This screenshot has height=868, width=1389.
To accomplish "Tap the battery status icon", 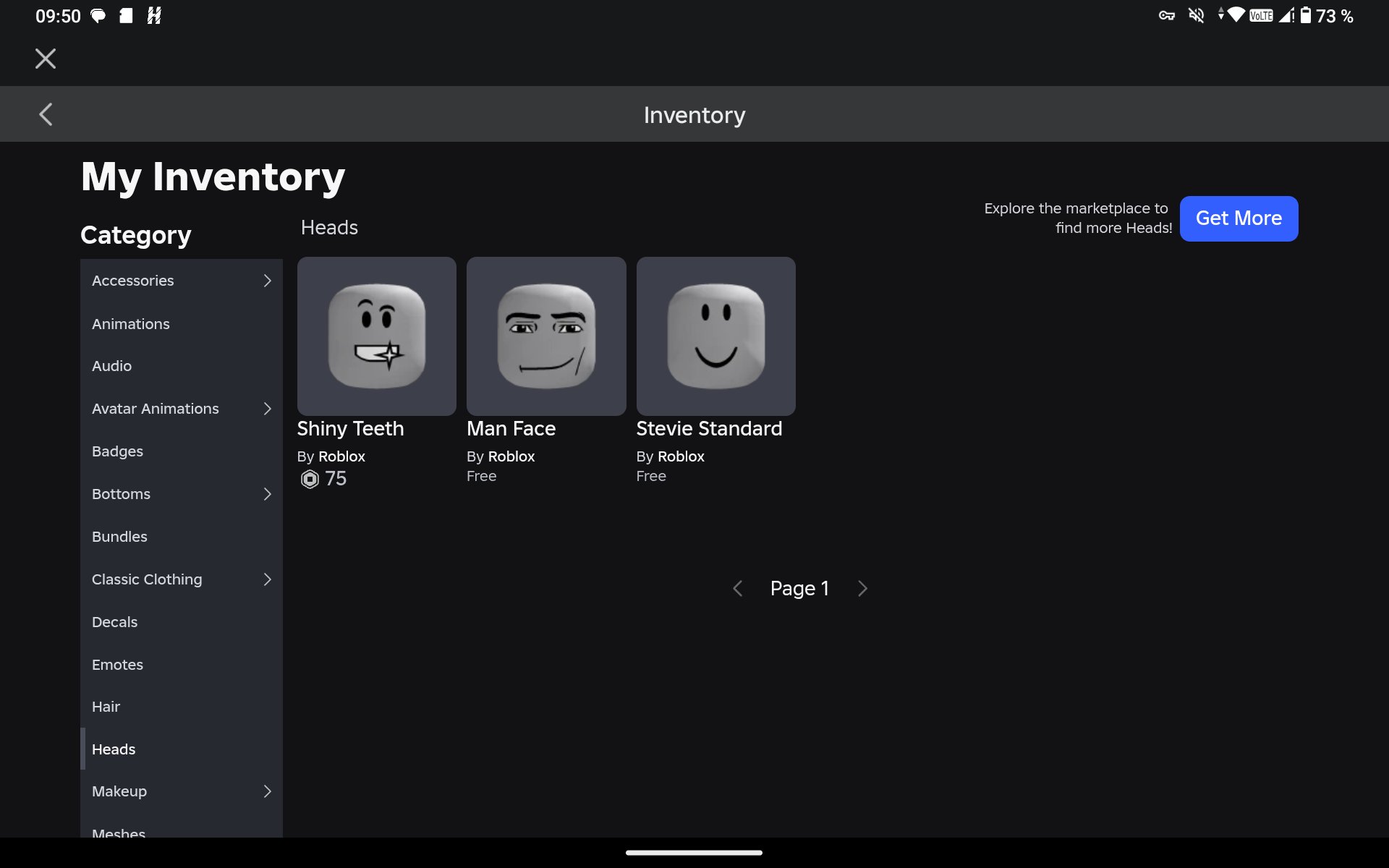I will point(1306,15).
